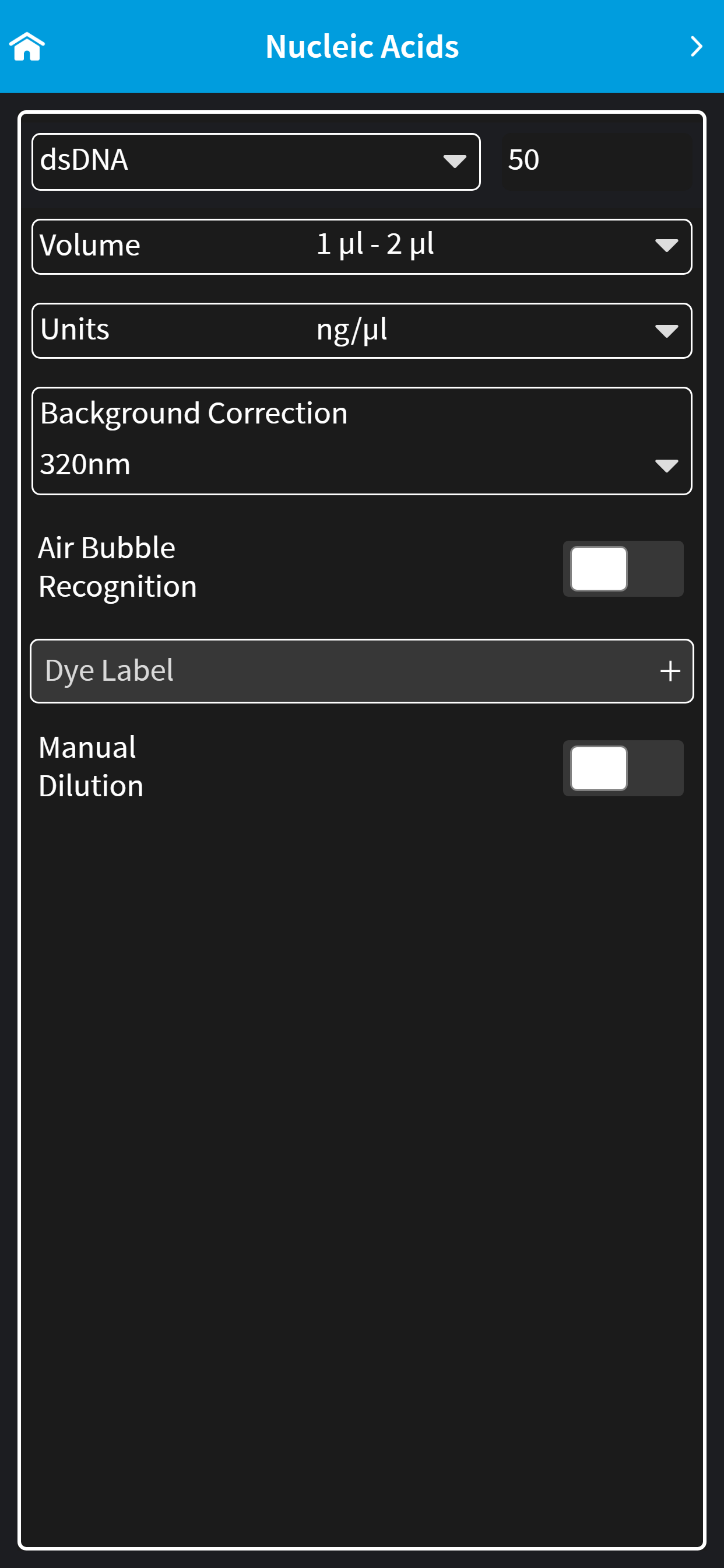Click the Dye Label plus icon

tap(670, 671)
